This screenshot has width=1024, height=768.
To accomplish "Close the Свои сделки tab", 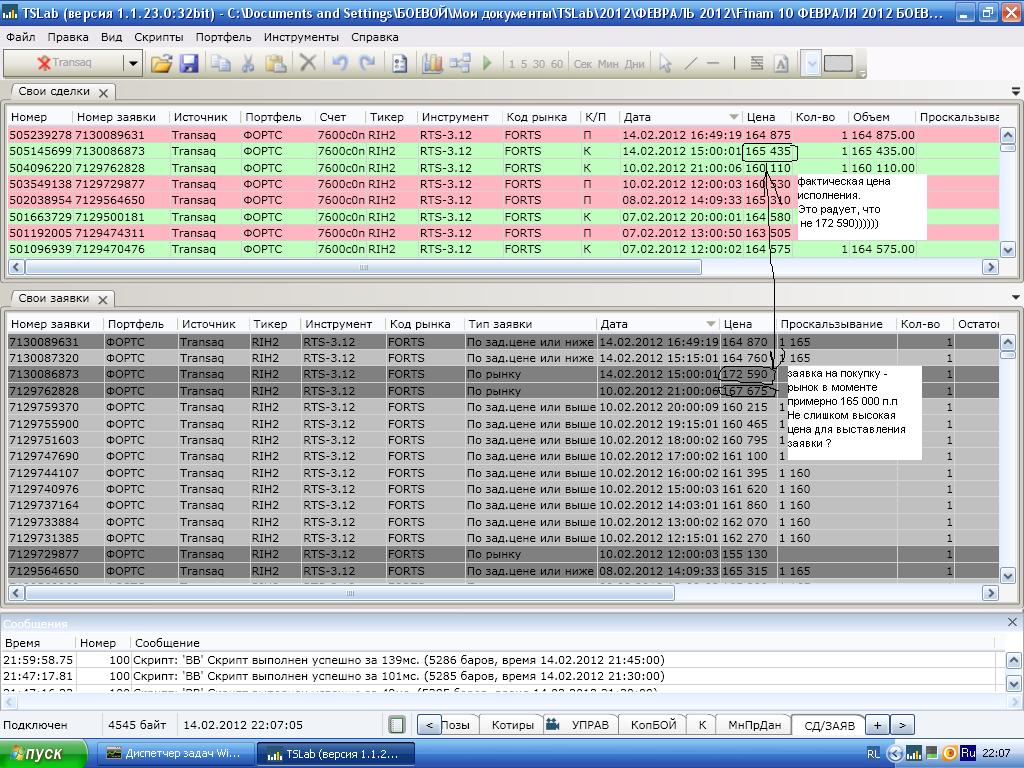I will click(x=103, y=92).
